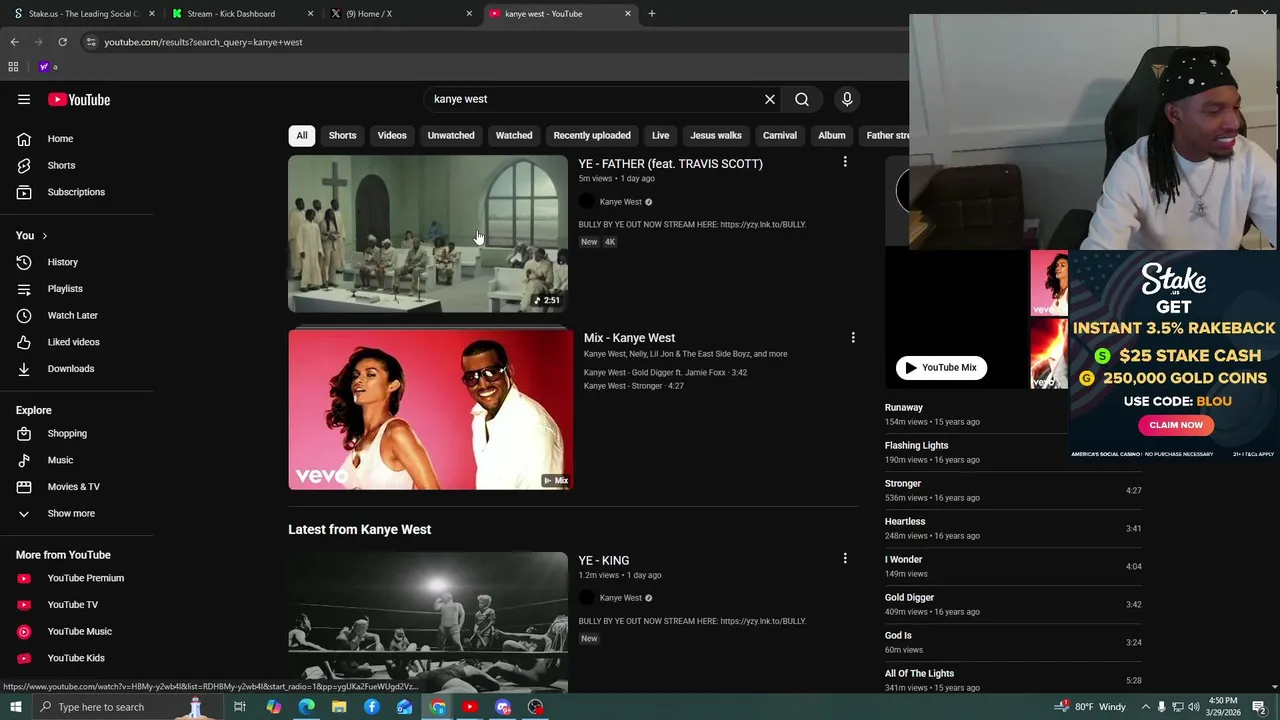Select the Recently uploaded filter chip
This screenshot has width=1280, height=720.
(x=592, y=135)
